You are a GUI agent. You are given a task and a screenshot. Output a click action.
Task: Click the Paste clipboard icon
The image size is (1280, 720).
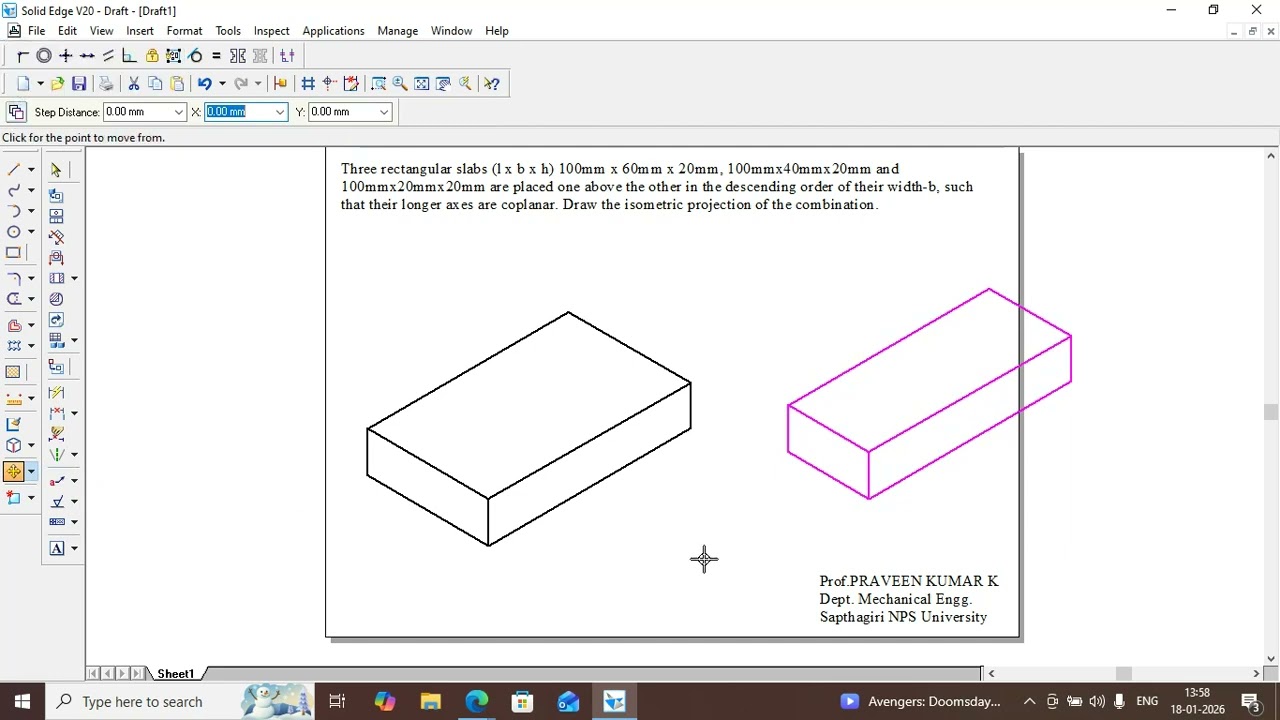177,84
